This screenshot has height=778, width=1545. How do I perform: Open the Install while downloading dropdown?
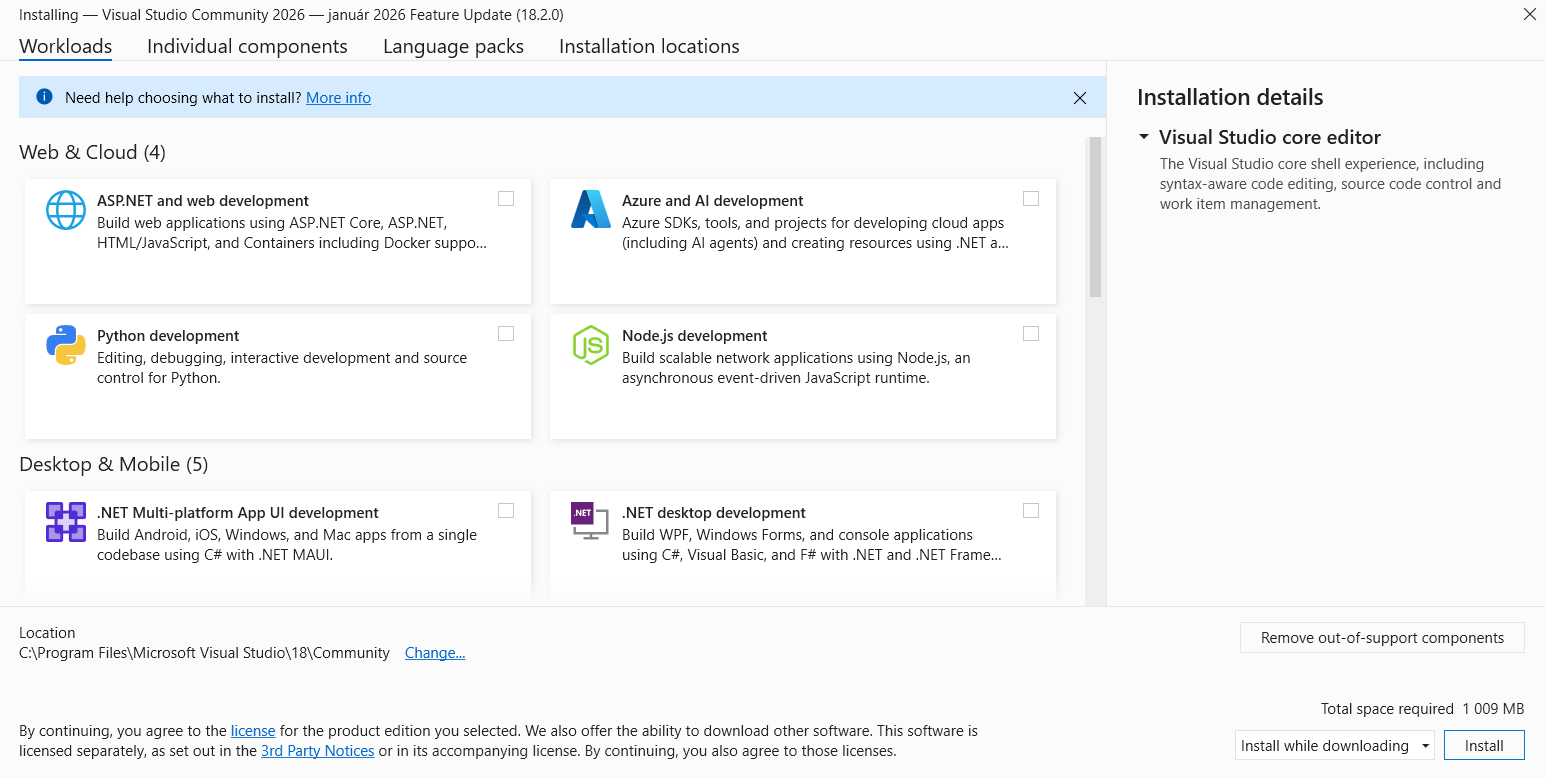[1424, 745]
